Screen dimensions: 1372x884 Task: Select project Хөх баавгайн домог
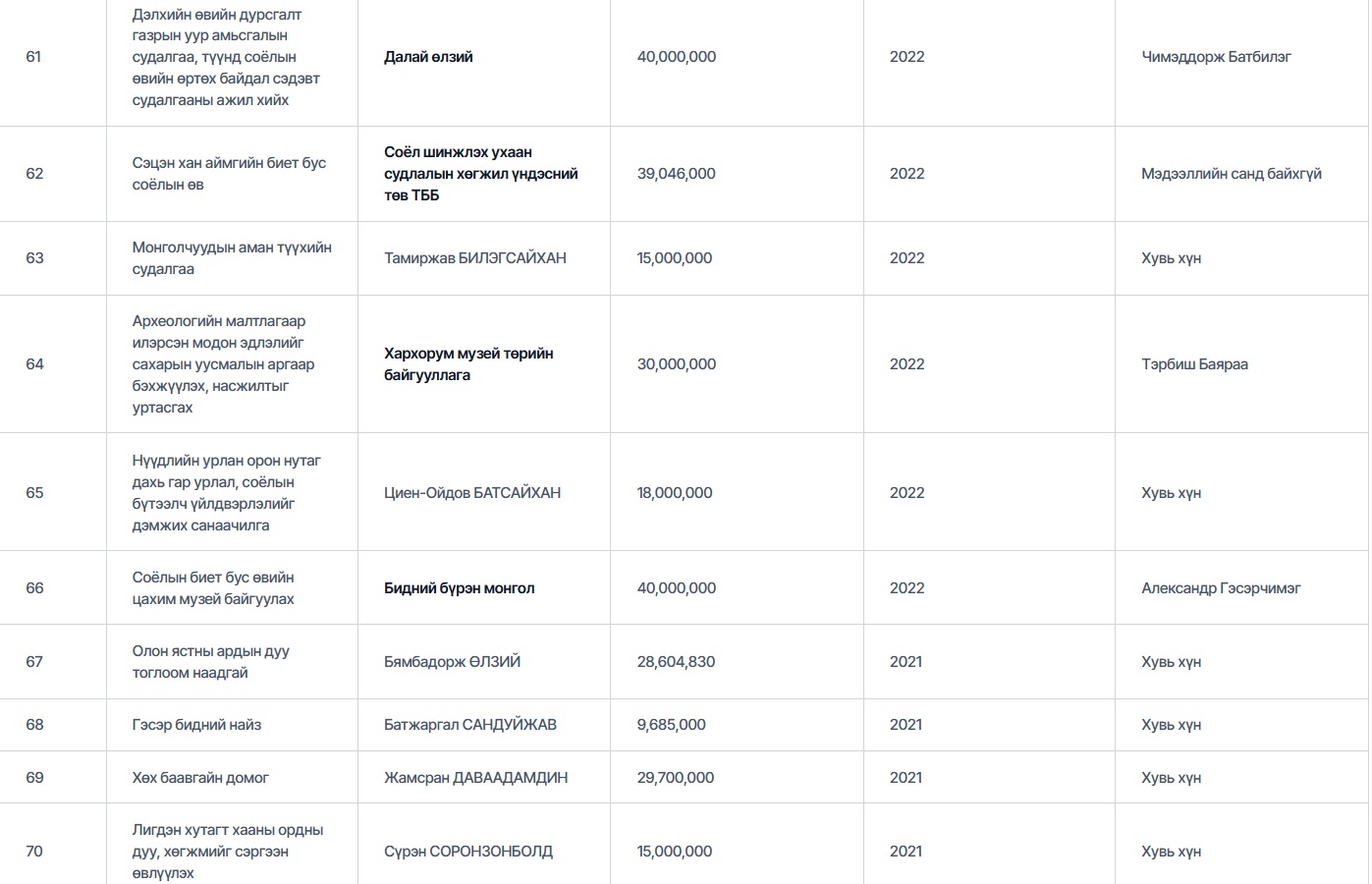(x=200, y=778)
